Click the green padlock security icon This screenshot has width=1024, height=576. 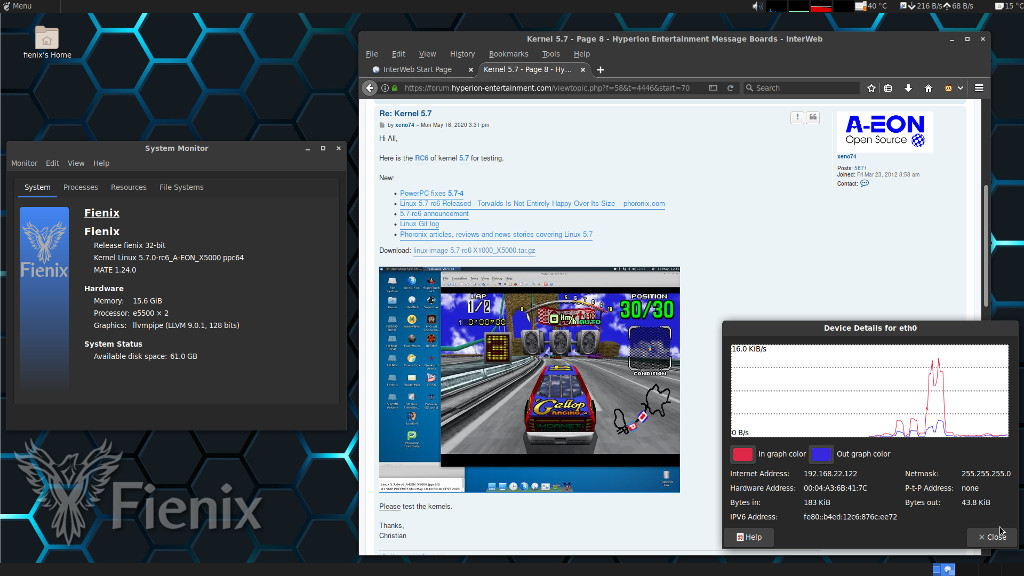394,88
